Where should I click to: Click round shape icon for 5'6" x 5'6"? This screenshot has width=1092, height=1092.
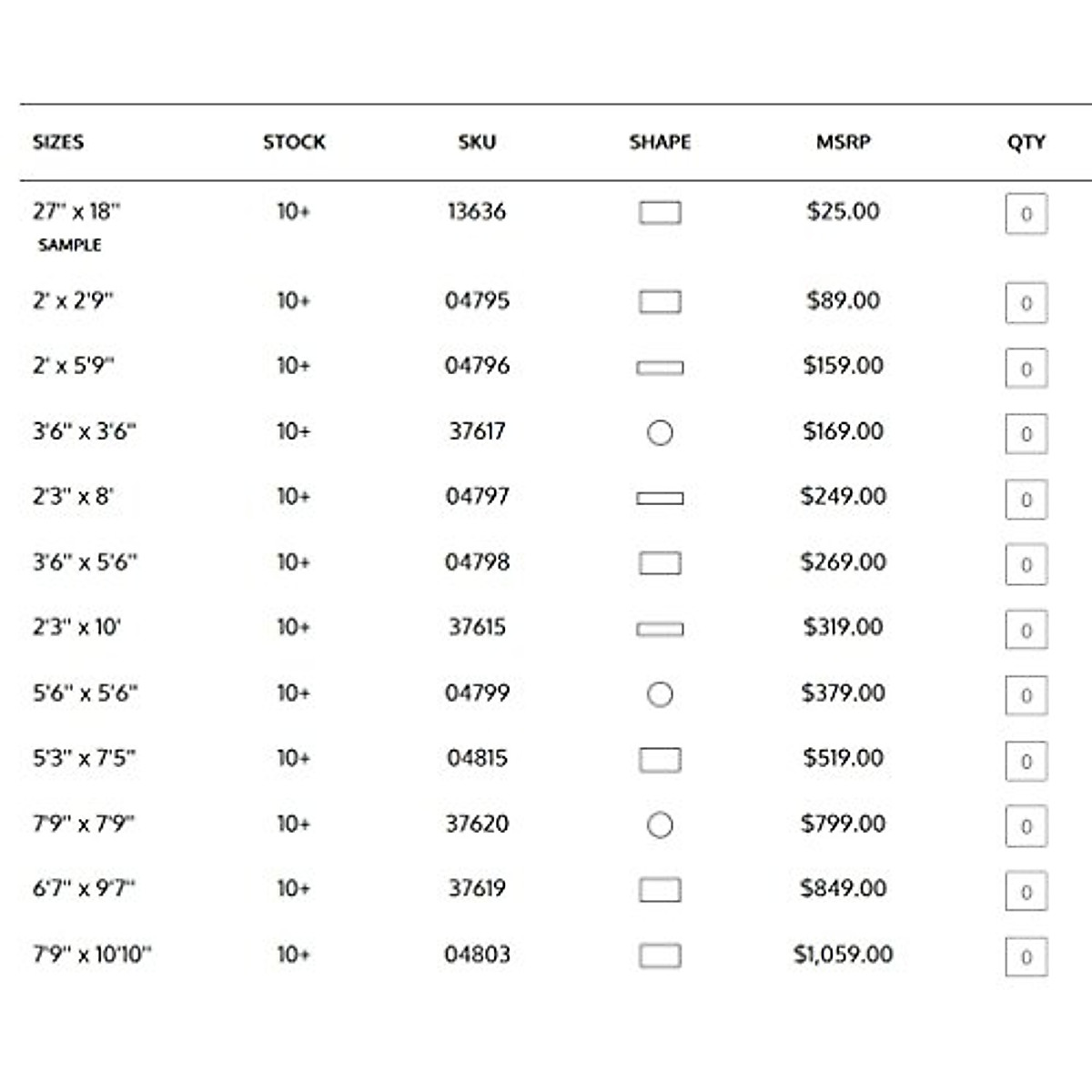tap(660, 694)
